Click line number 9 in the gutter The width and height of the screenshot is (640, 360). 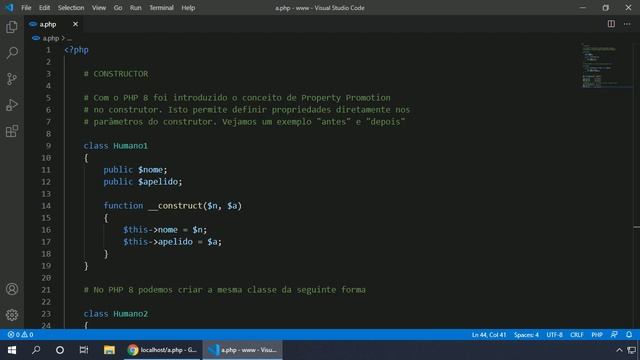(48, 146)
